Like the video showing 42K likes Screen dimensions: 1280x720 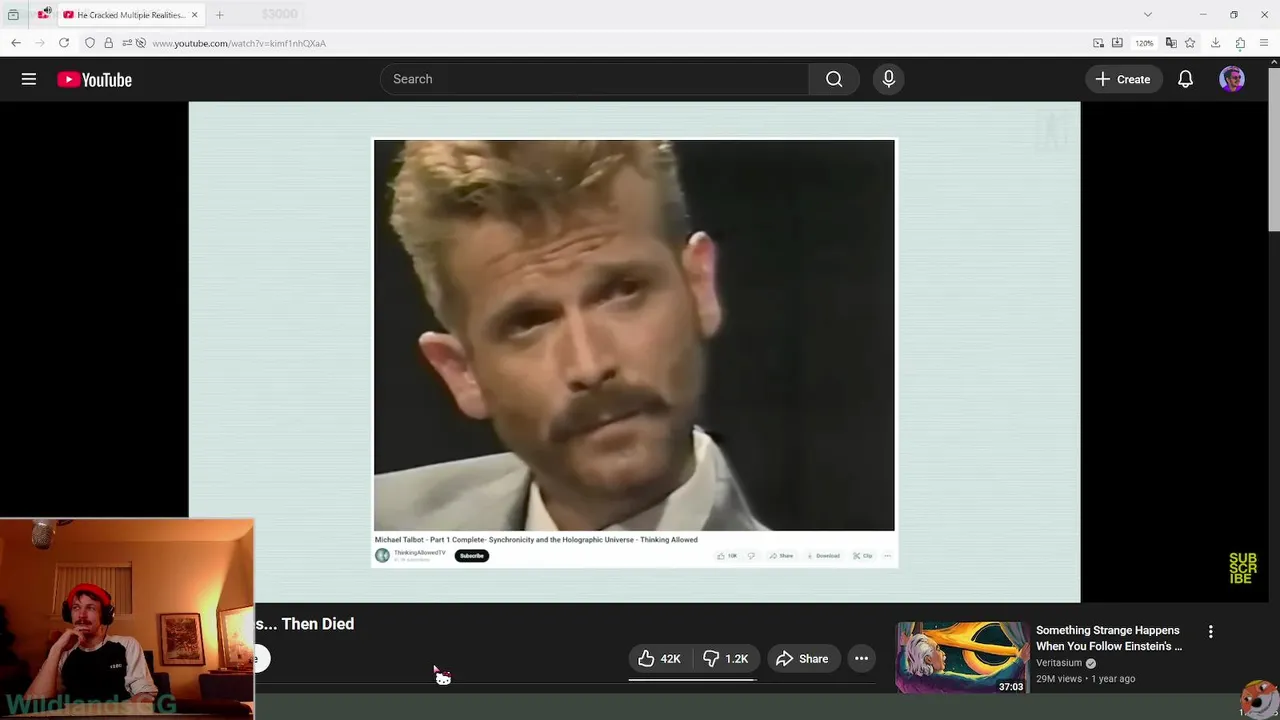tap(658, 658)
